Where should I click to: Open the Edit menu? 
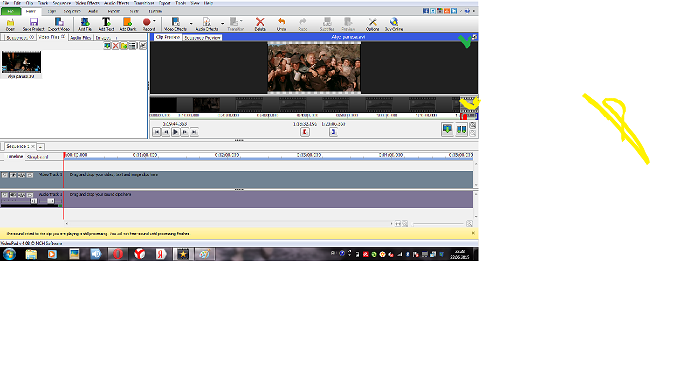17,3
